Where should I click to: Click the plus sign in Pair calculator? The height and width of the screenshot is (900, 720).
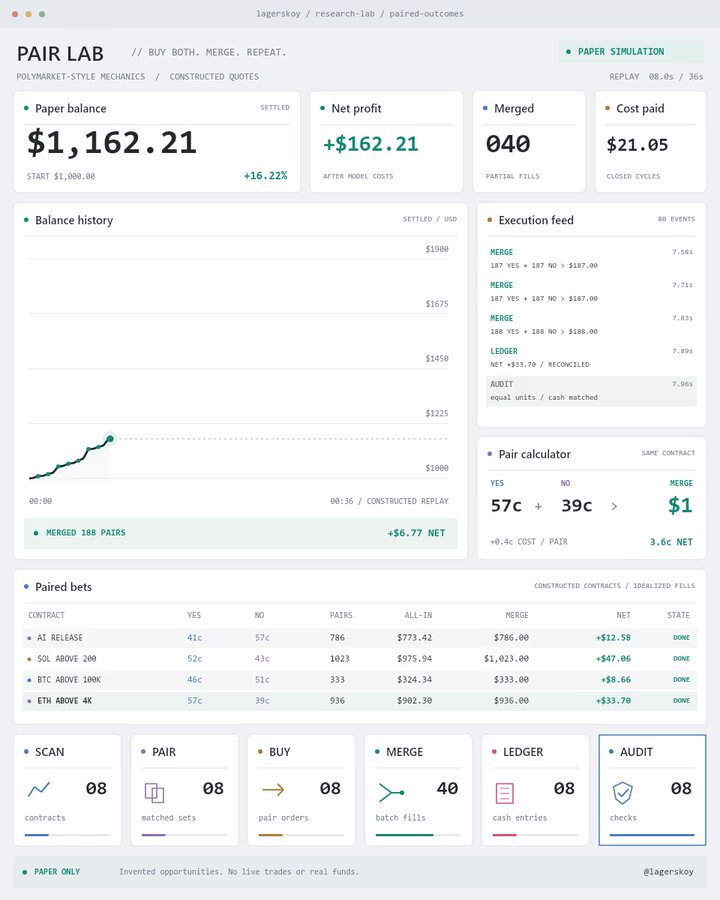tap(538, 506)
